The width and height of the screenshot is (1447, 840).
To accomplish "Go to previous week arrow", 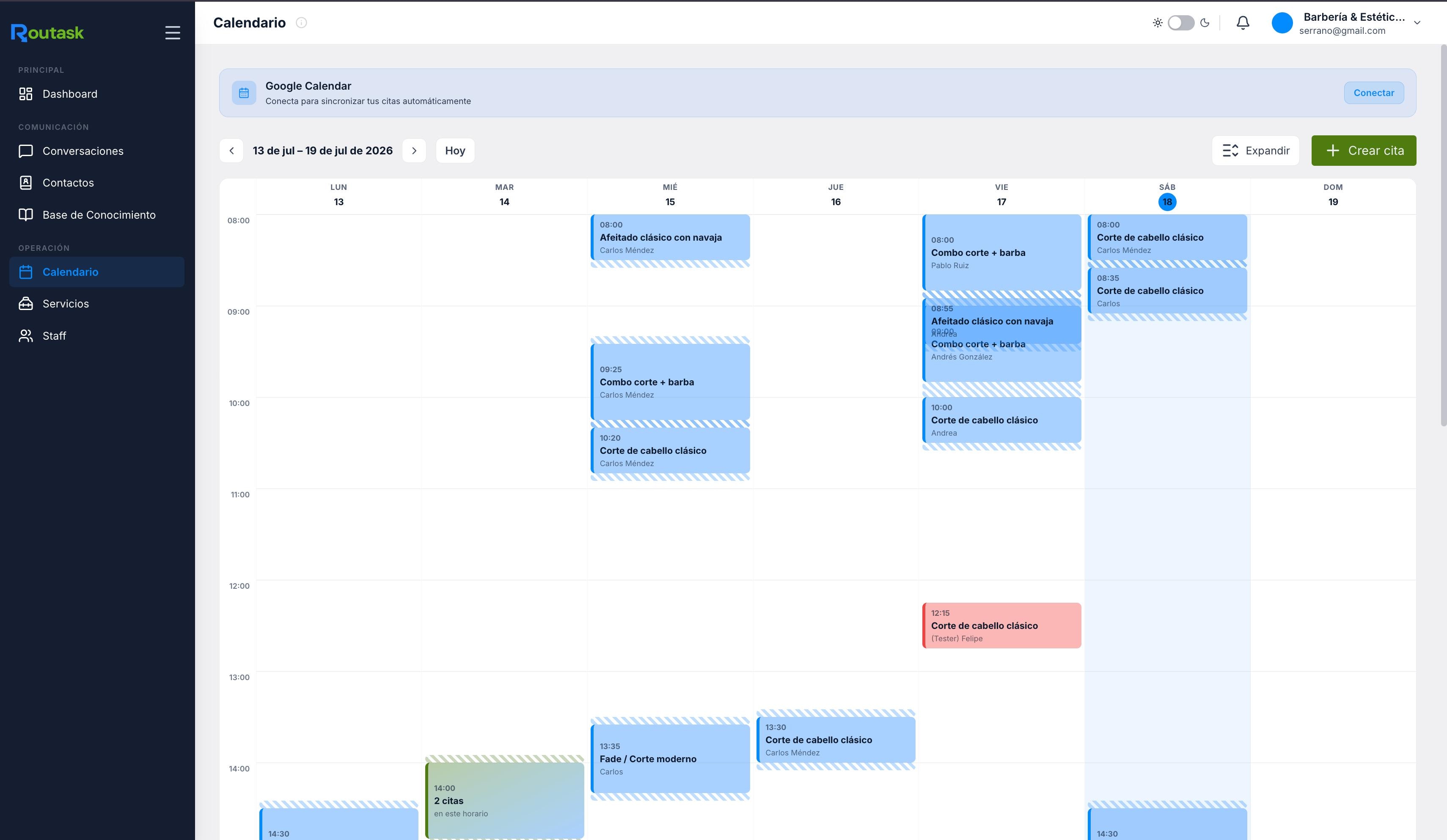I will pyautogui.click(x=231, y=151).
